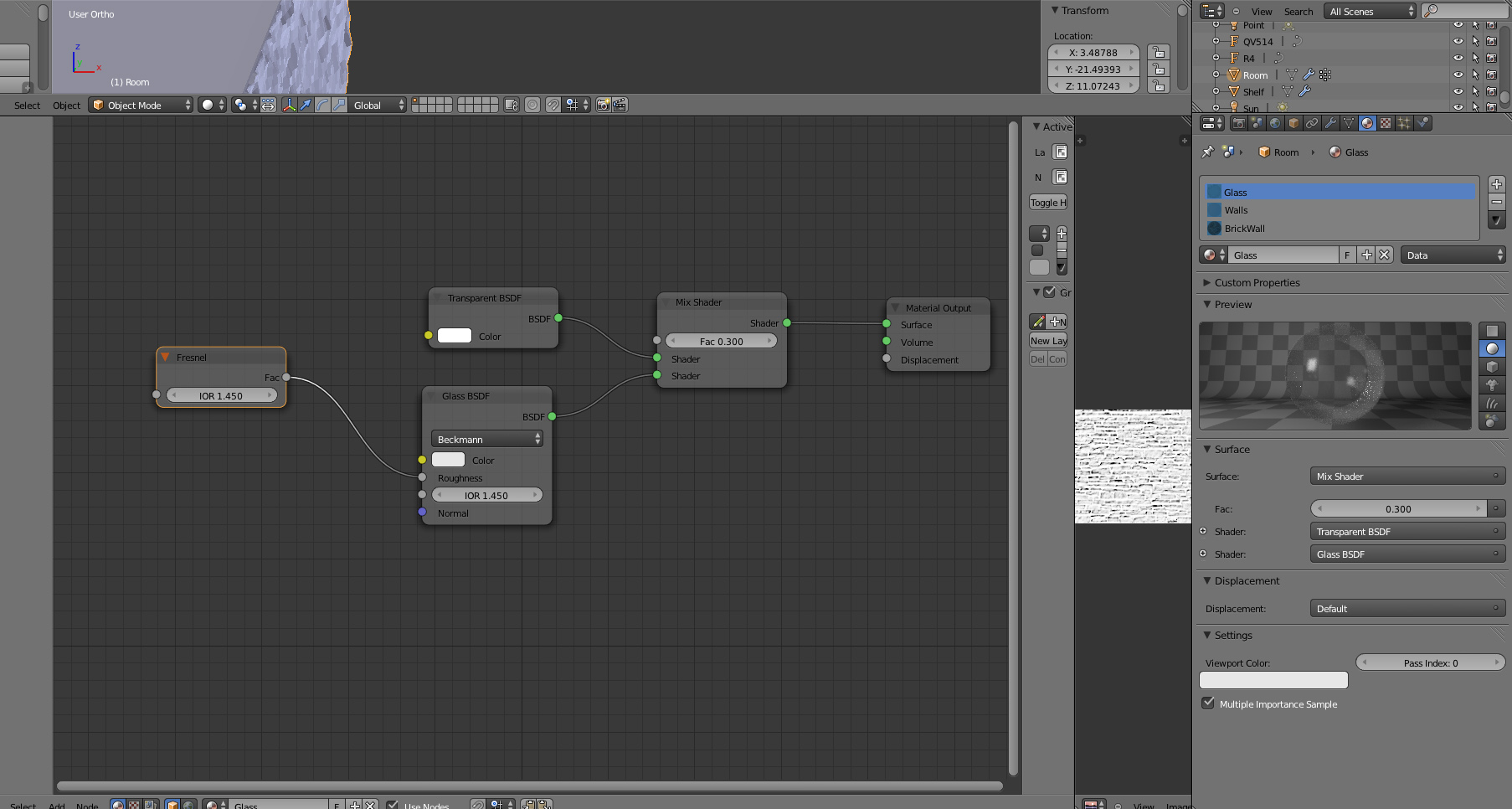
Task: Toggle visibility eye for Shelf object
Action: [1458, 91]
